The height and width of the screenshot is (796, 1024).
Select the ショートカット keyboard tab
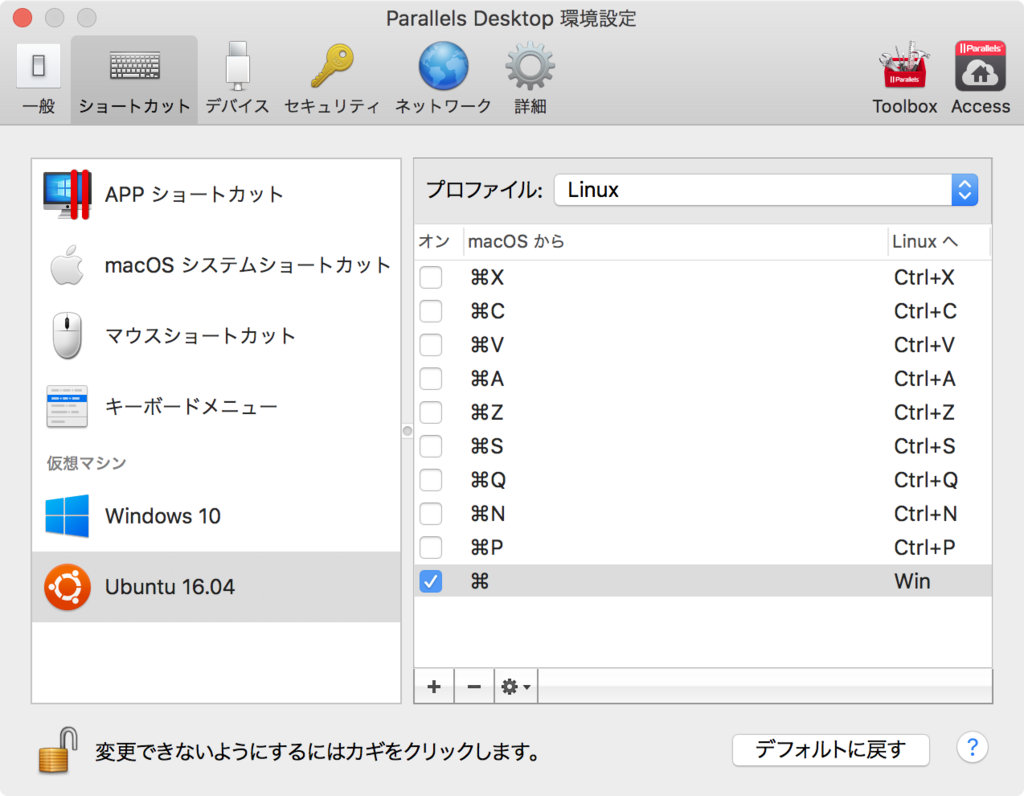click(x=135, y=79)
